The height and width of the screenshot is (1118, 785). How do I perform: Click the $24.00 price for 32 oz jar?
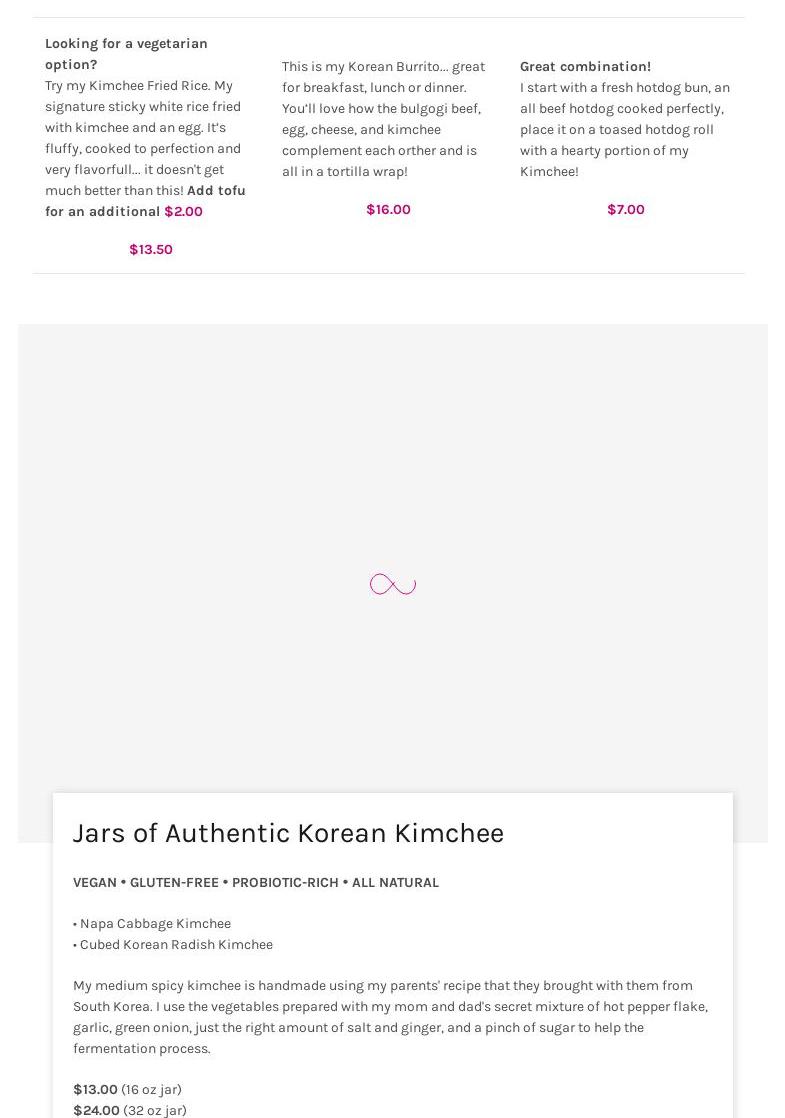(x=96, y=1110)
